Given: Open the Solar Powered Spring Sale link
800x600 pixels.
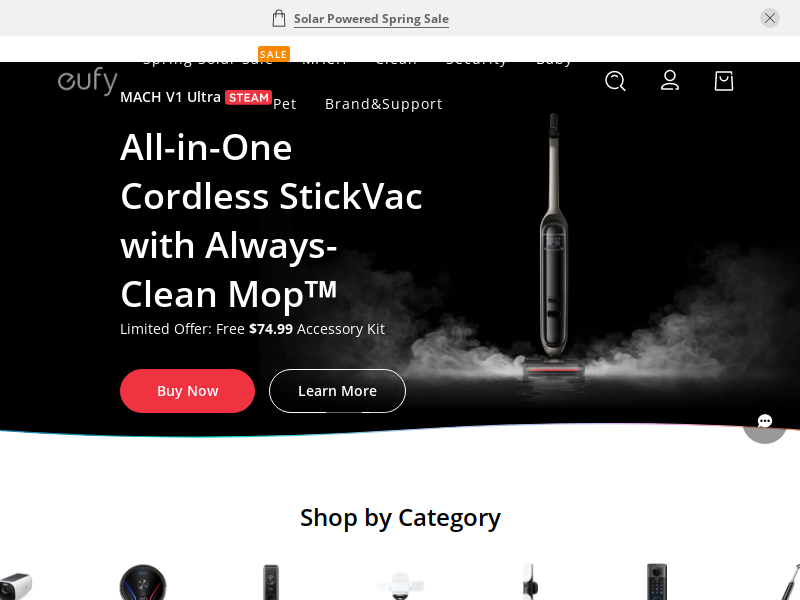Looking at the screenshot, I should (371, 19).
